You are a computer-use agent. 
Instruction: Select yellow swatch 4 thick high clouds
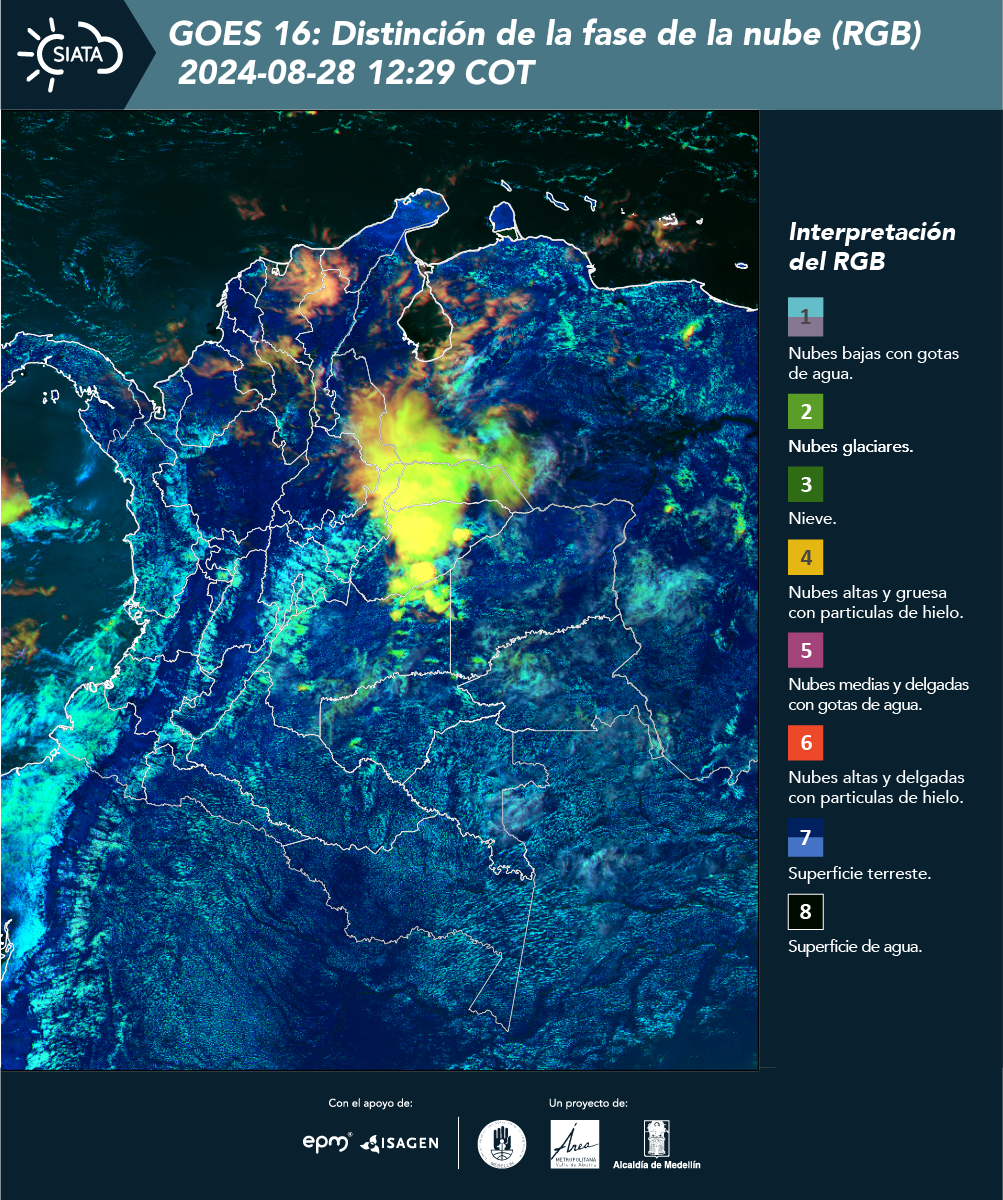pos(805,557)
